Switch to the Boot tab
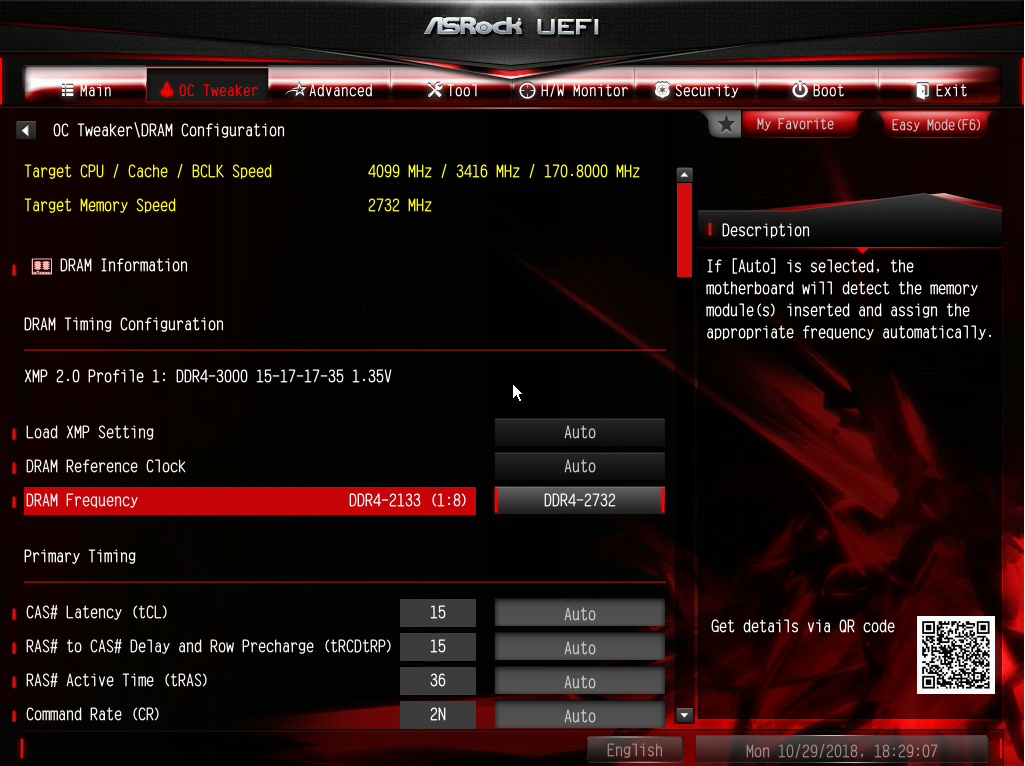 pyautogui.click(x=818, y=90)
